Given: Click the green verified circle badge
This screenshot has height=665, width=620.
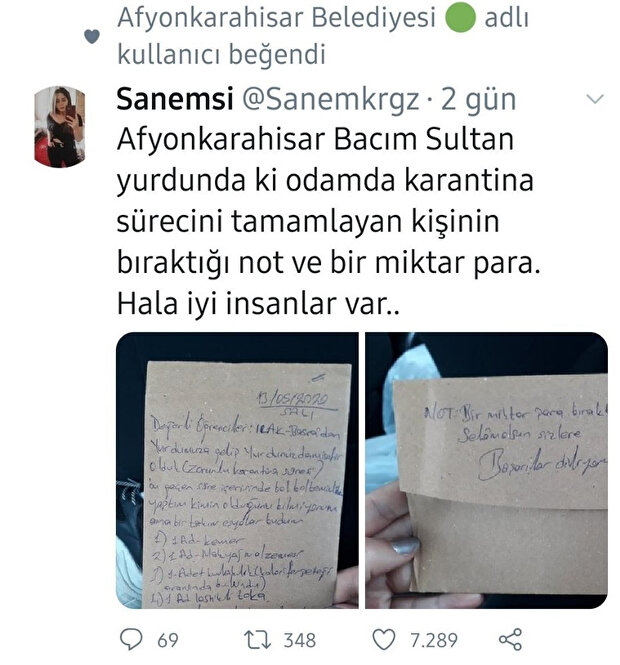Looking at the screenshot, I should 460,17.
